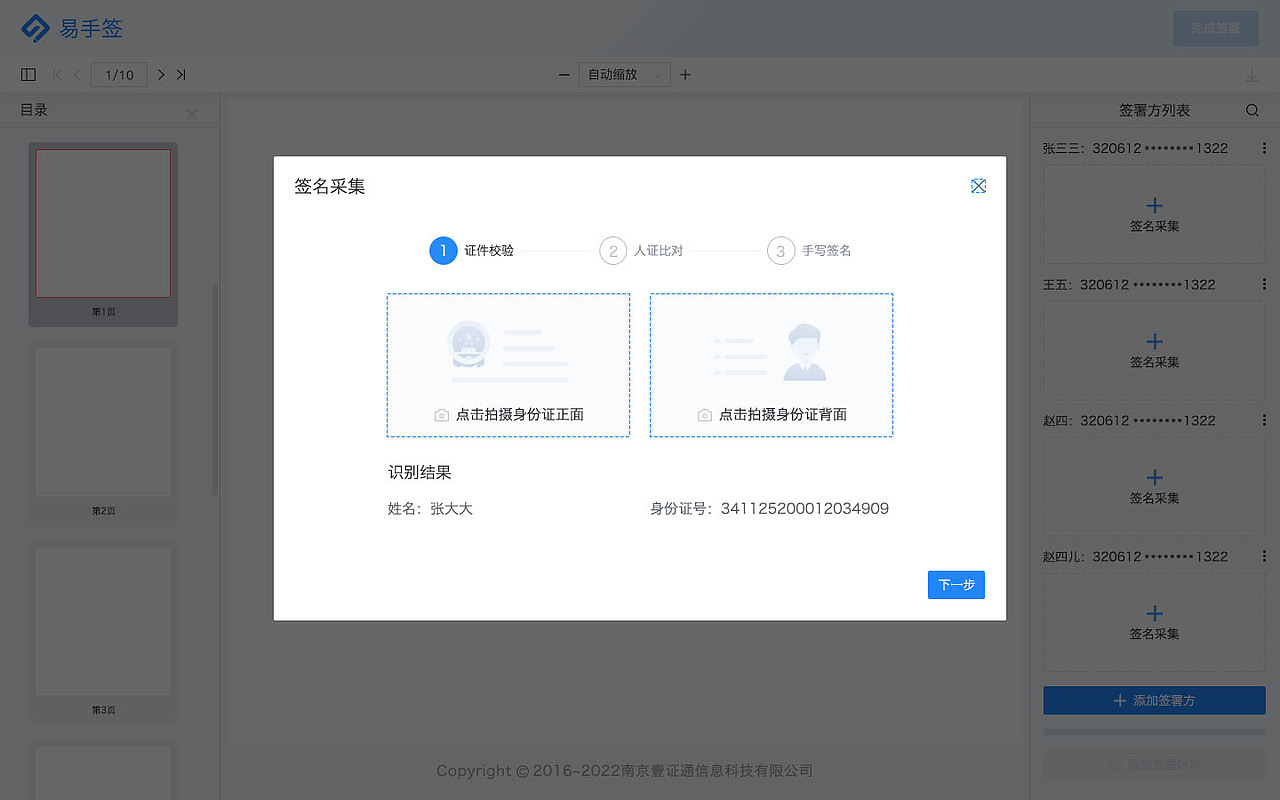Click the download icon at top right
1280x800 pixels.
click(1251, 74)
